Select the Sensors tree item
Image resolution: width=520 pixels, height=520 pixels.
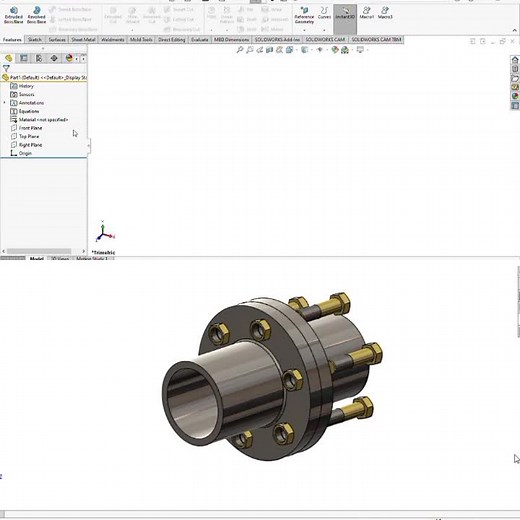(22, 94)
